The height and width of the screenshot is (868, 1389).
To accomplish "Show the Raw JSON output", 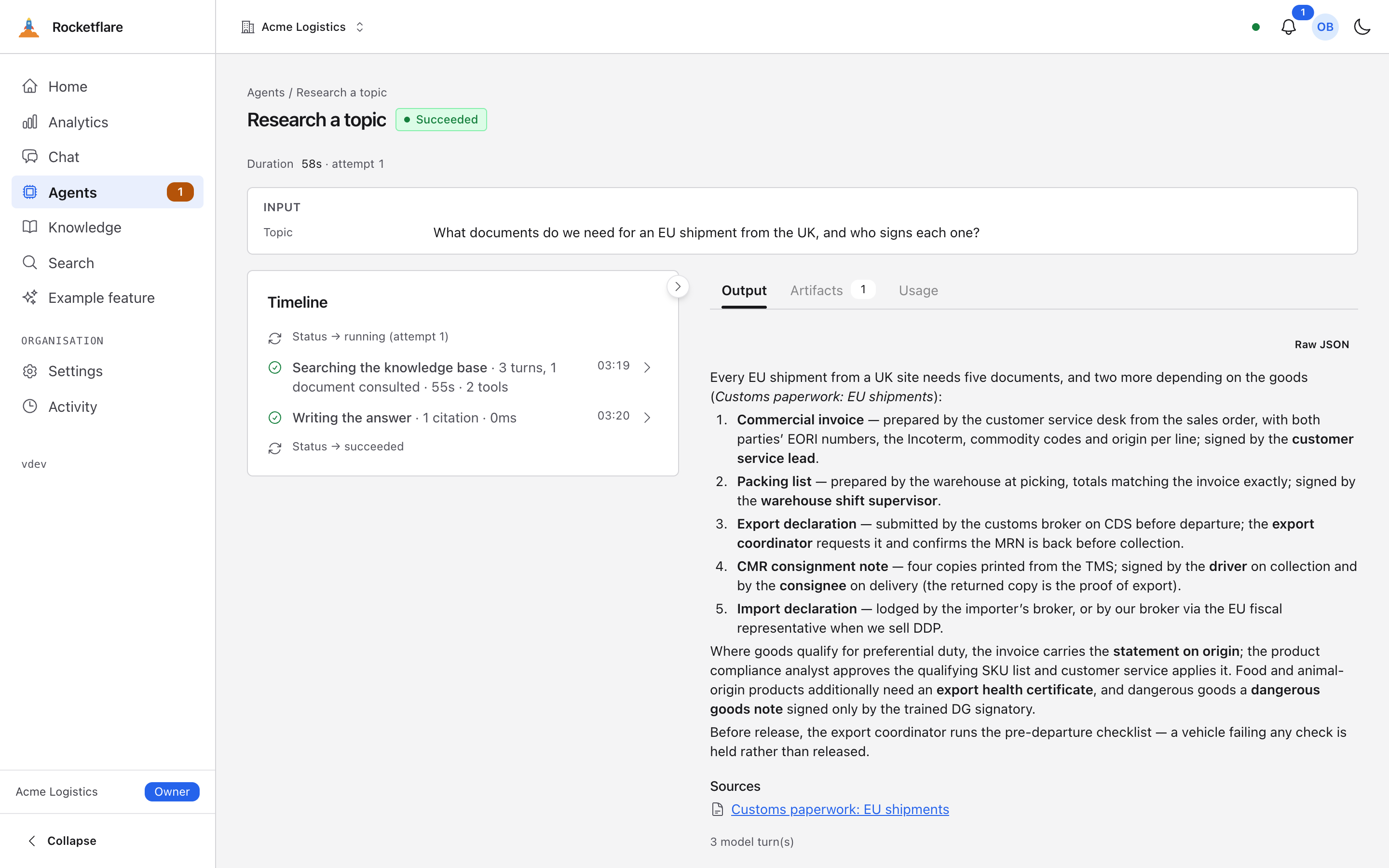I will [x=1321, y=344].
